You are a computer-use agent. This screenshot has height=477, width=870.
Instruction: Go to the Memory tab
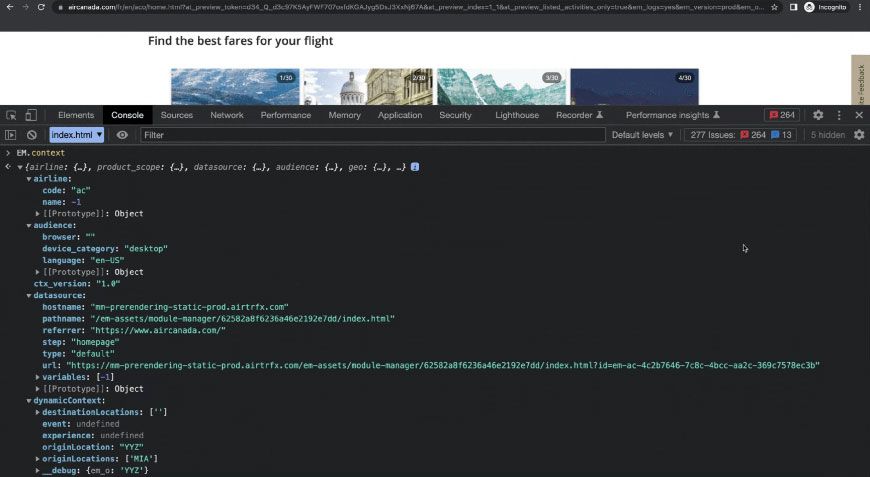tap(345, 115)
